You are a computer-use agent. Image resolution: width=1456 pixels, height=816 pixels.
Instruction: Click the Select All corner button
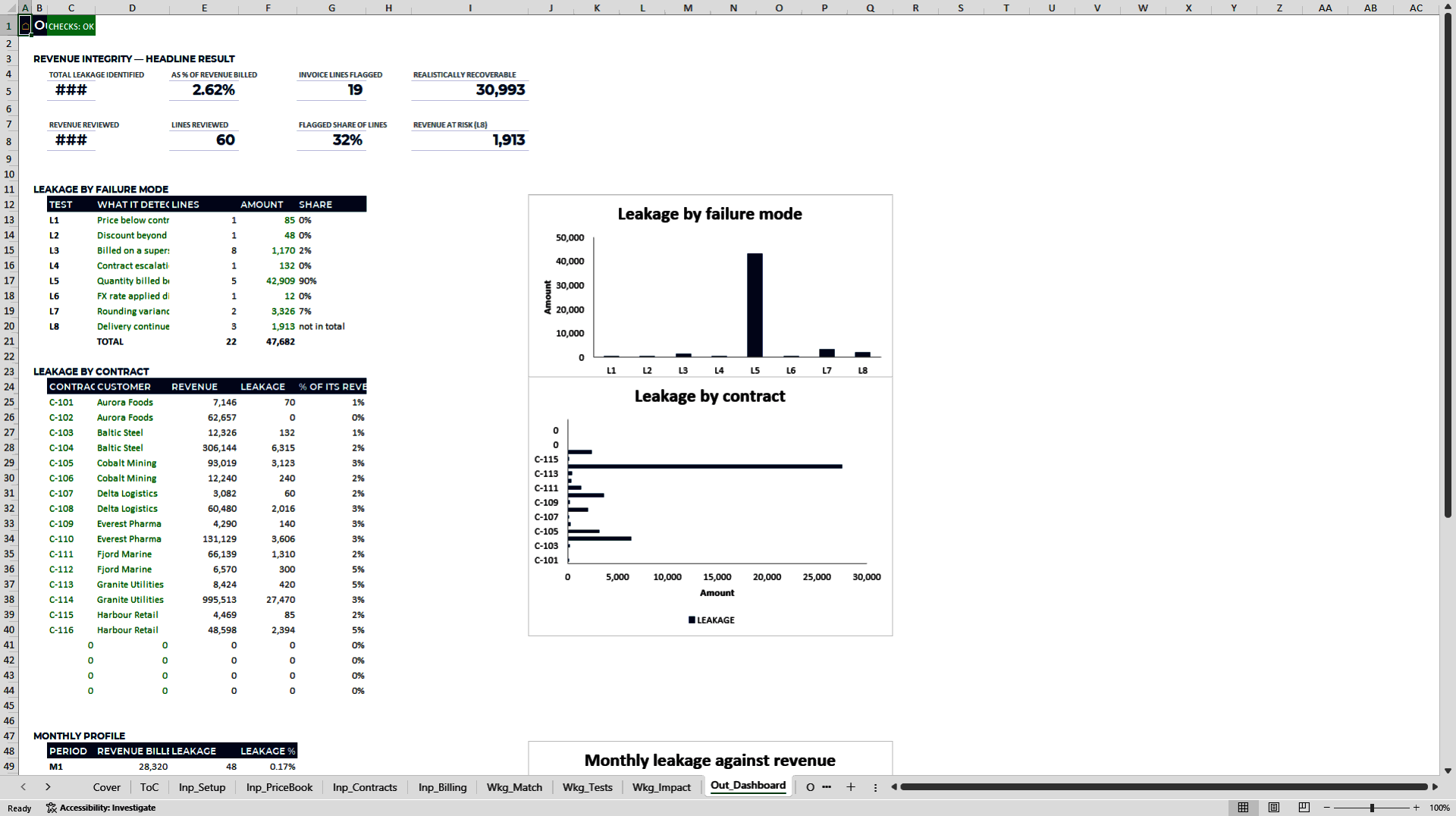point(9,8)
